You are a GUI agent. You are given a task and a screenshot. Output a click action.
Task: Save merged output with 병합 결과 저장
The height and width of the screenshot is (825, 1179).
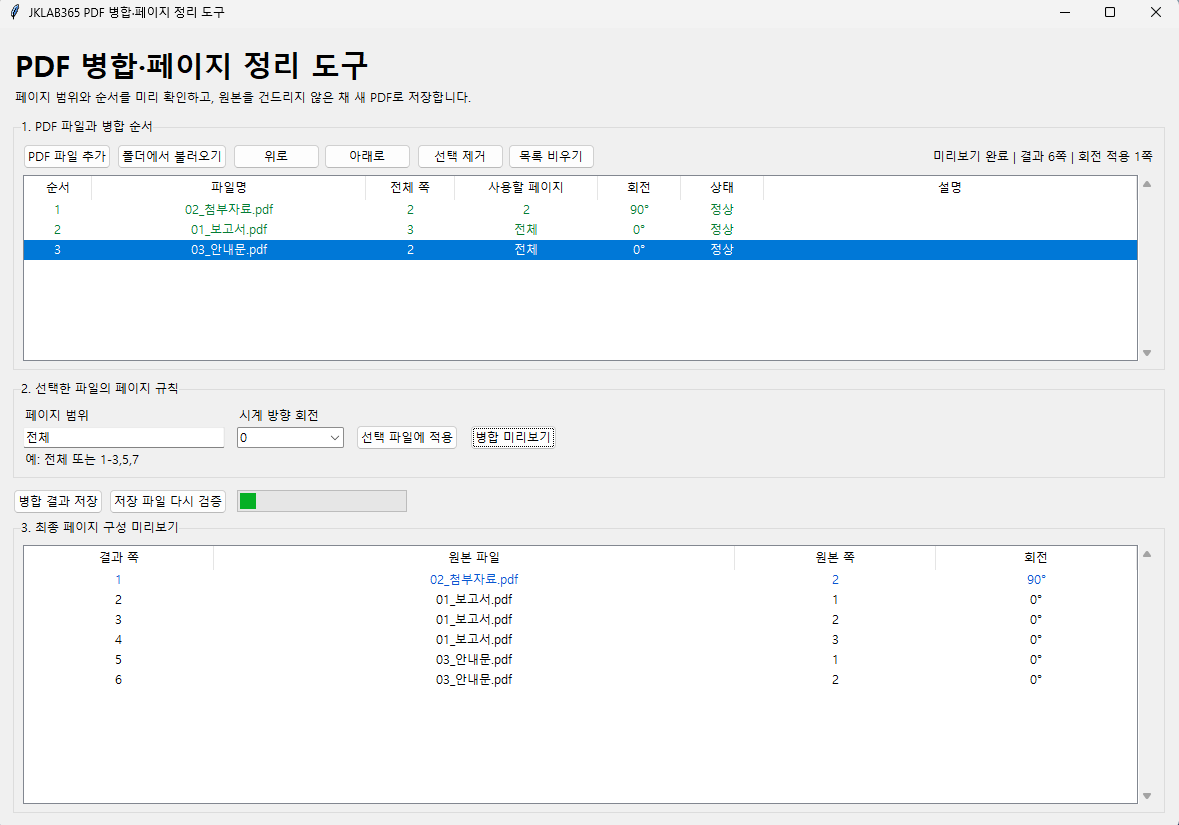click(x=58, y=501)
